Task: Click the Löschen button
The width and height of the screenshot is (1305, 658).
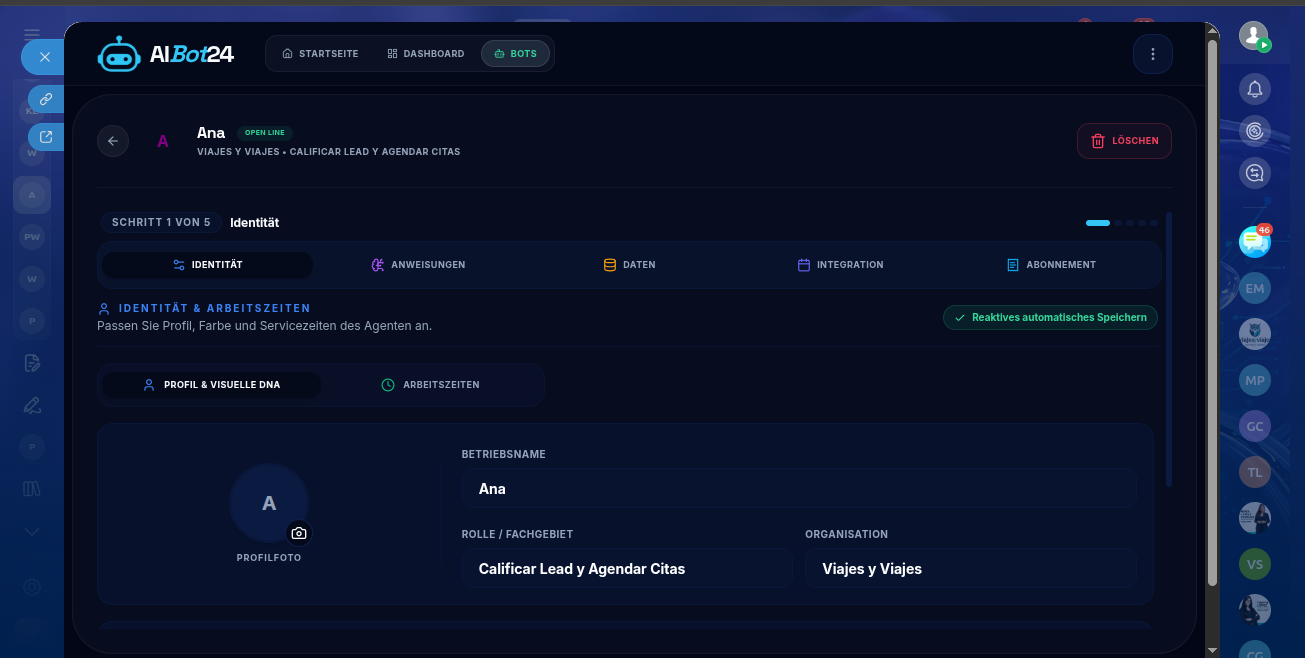Action: [x=1124, y=141]
